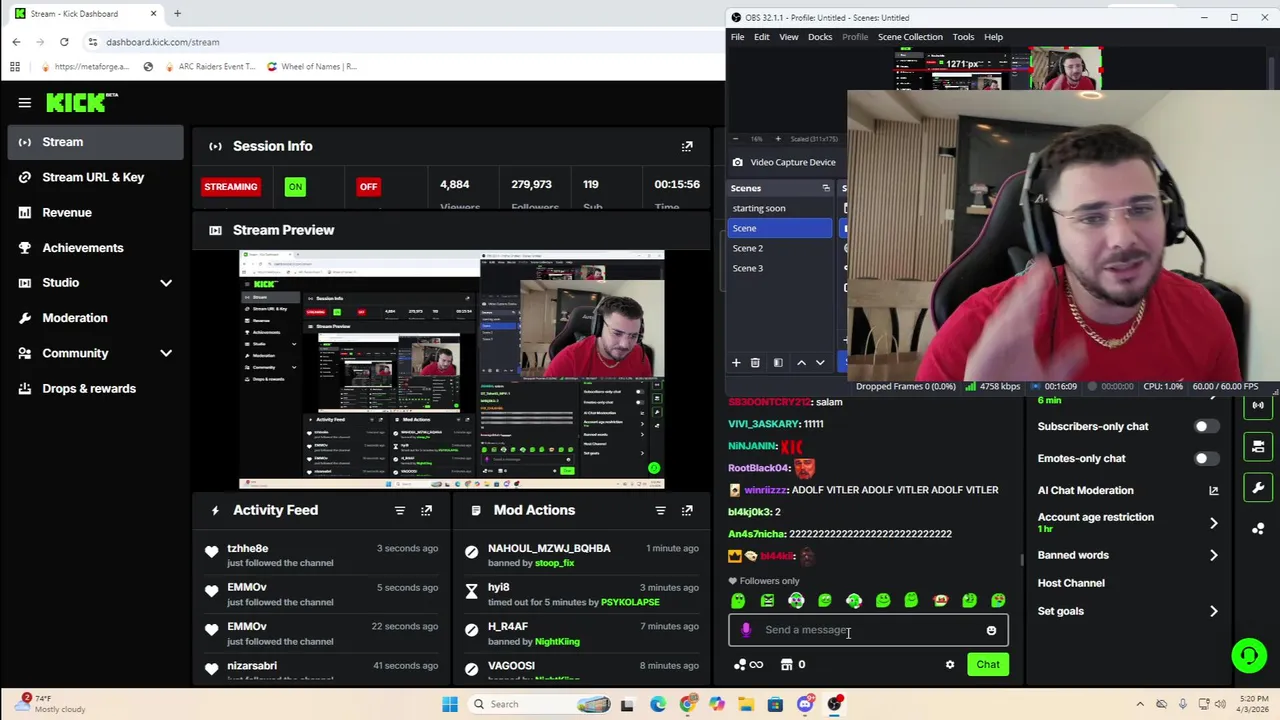
Task: Click the Send a message input field
Action: tap(868, 630)
